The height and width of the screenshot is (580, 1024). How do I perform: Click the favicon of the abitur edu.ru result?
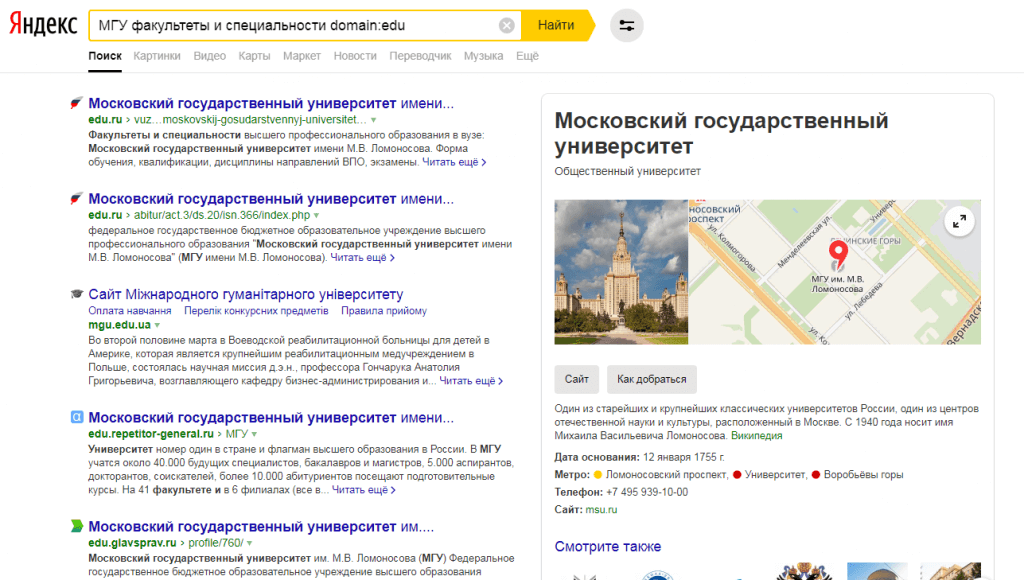pyautogui.click(x=76, y=199)
